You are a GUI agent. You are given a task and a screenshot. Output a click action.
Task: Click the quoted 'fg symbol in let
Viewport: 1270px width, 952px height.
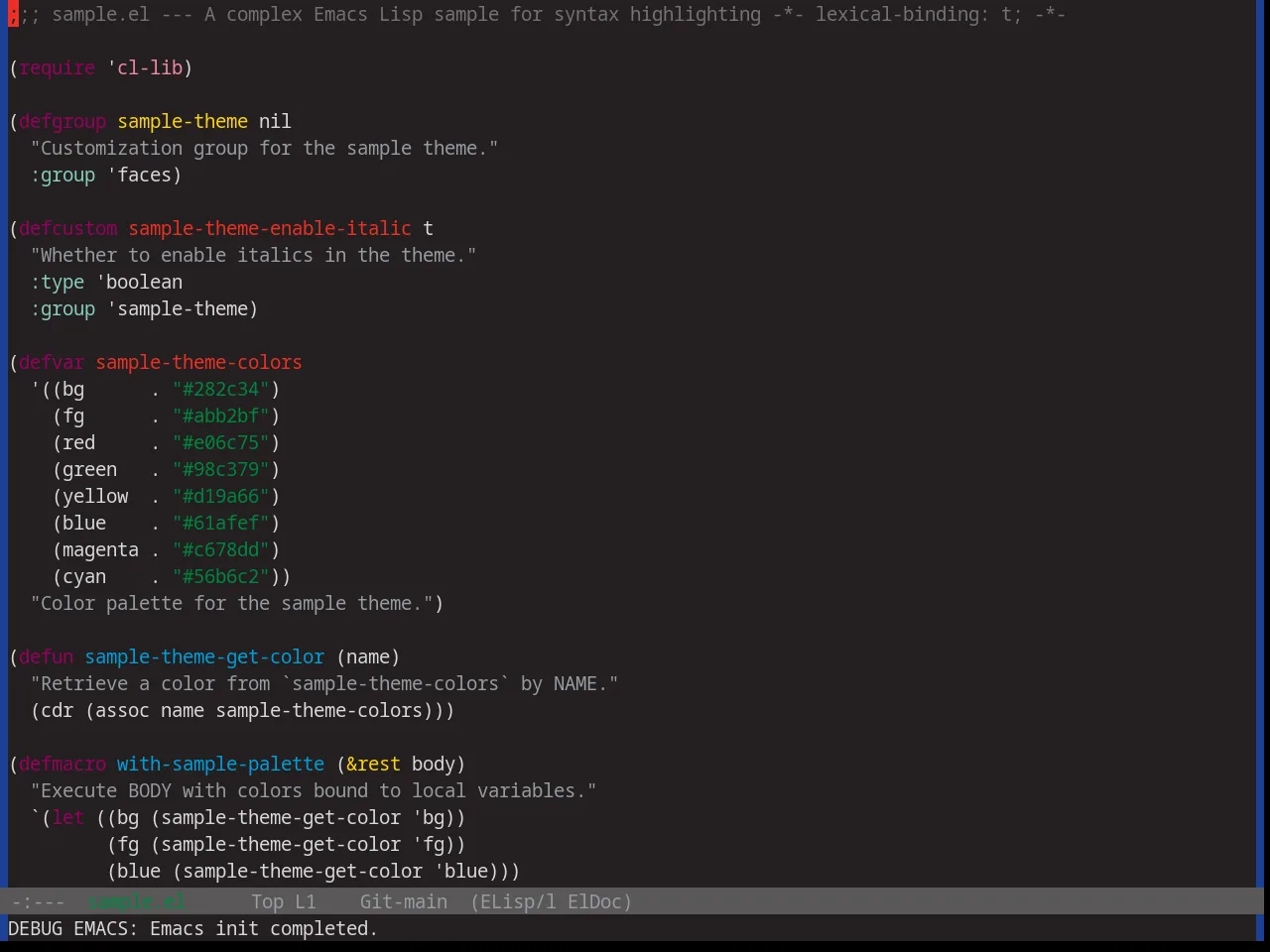click(x=428, y=844)
